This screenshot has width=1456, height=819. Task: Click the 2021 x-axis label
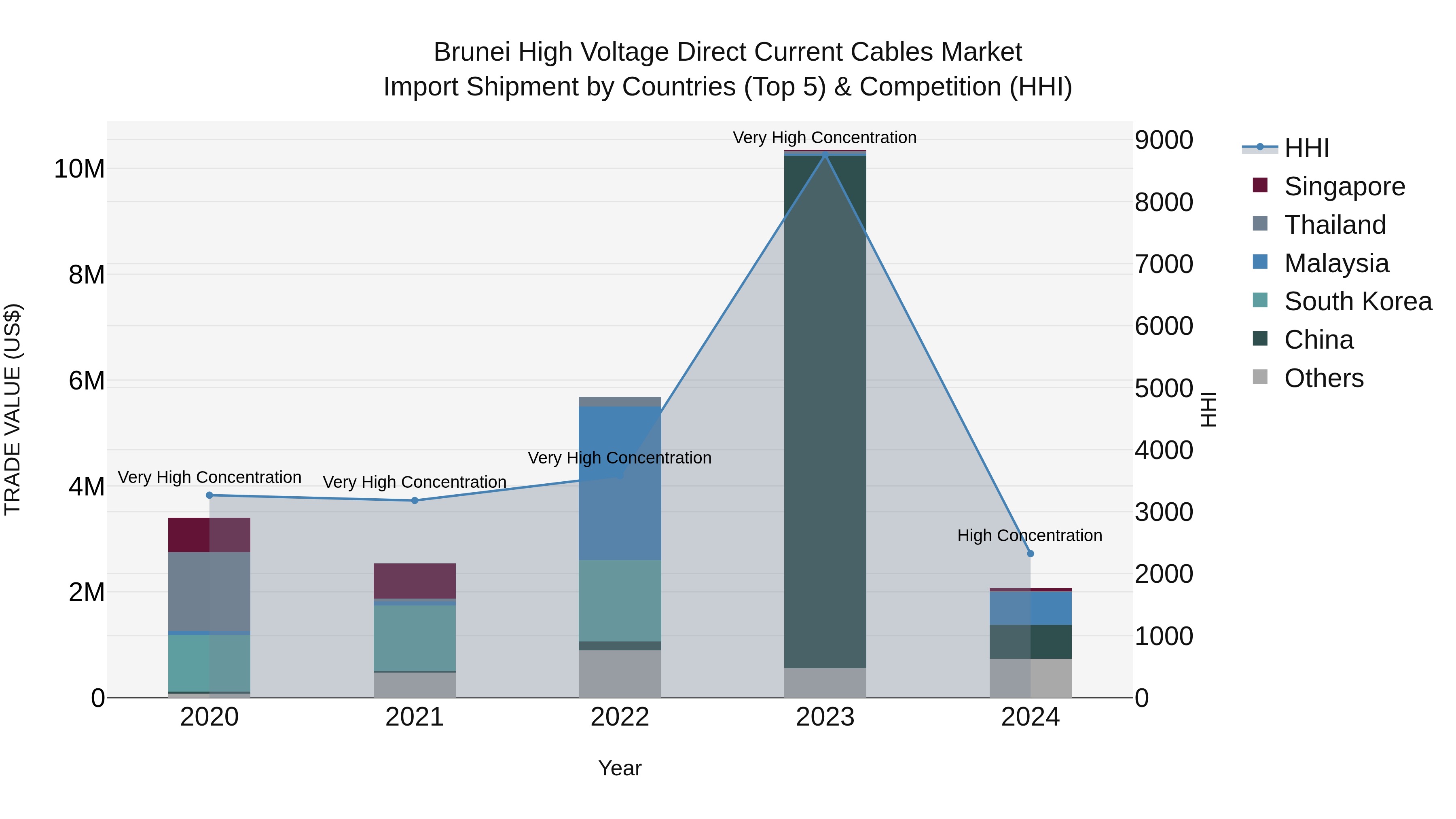(x=415, y=717)
